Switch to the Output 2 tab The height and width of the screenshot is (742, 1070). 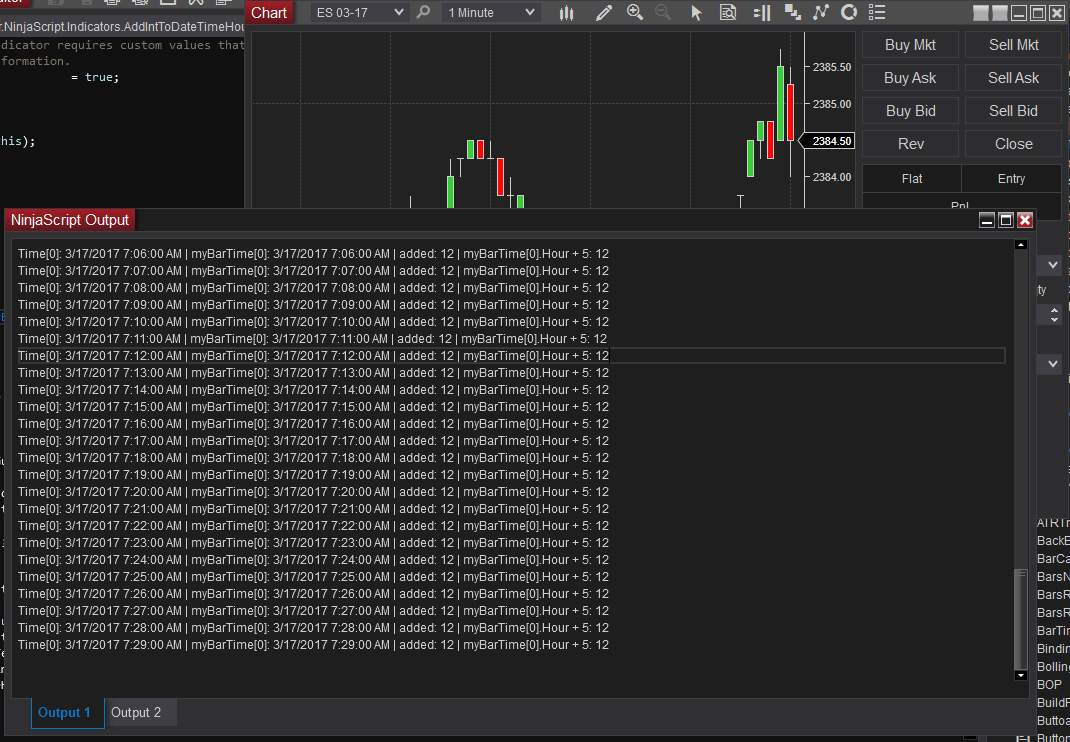(x=140, y=713)
